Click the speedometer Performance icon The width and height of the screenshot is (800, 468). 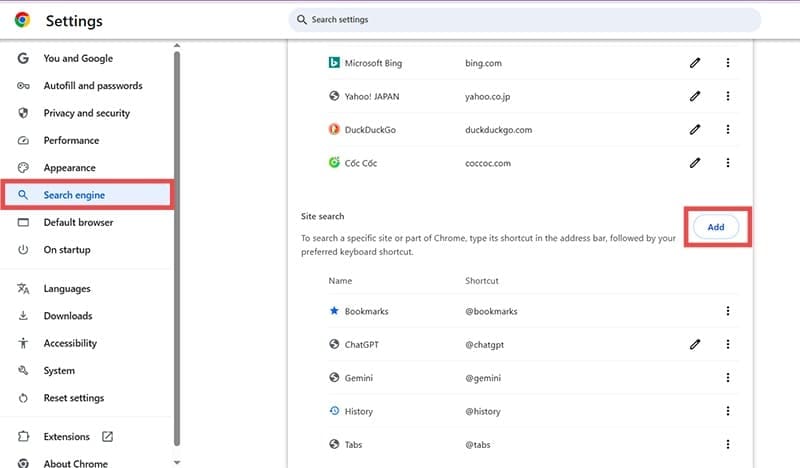point(23,140)
